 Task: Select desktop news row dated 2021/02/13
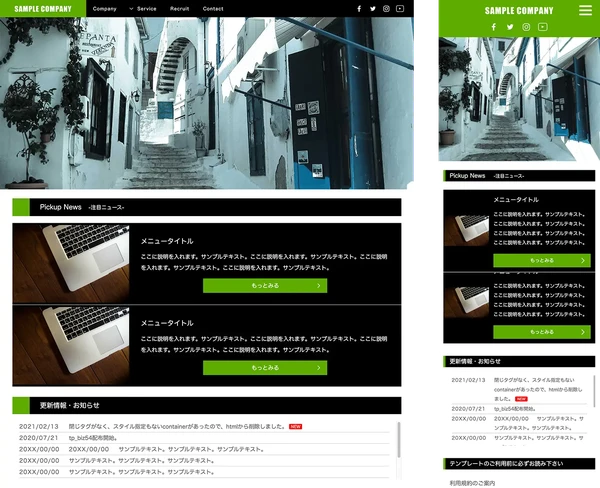(204, 426)
